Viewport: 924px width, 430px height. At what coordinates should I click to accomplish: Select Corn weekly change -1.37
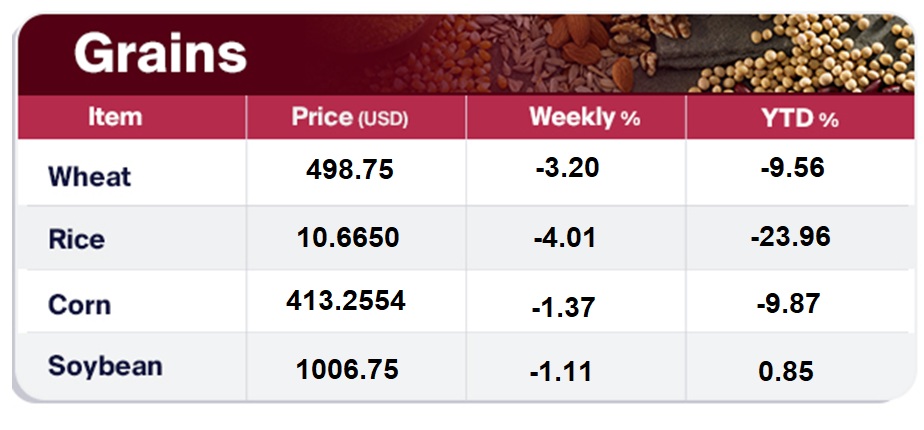(x=563, y=309)
